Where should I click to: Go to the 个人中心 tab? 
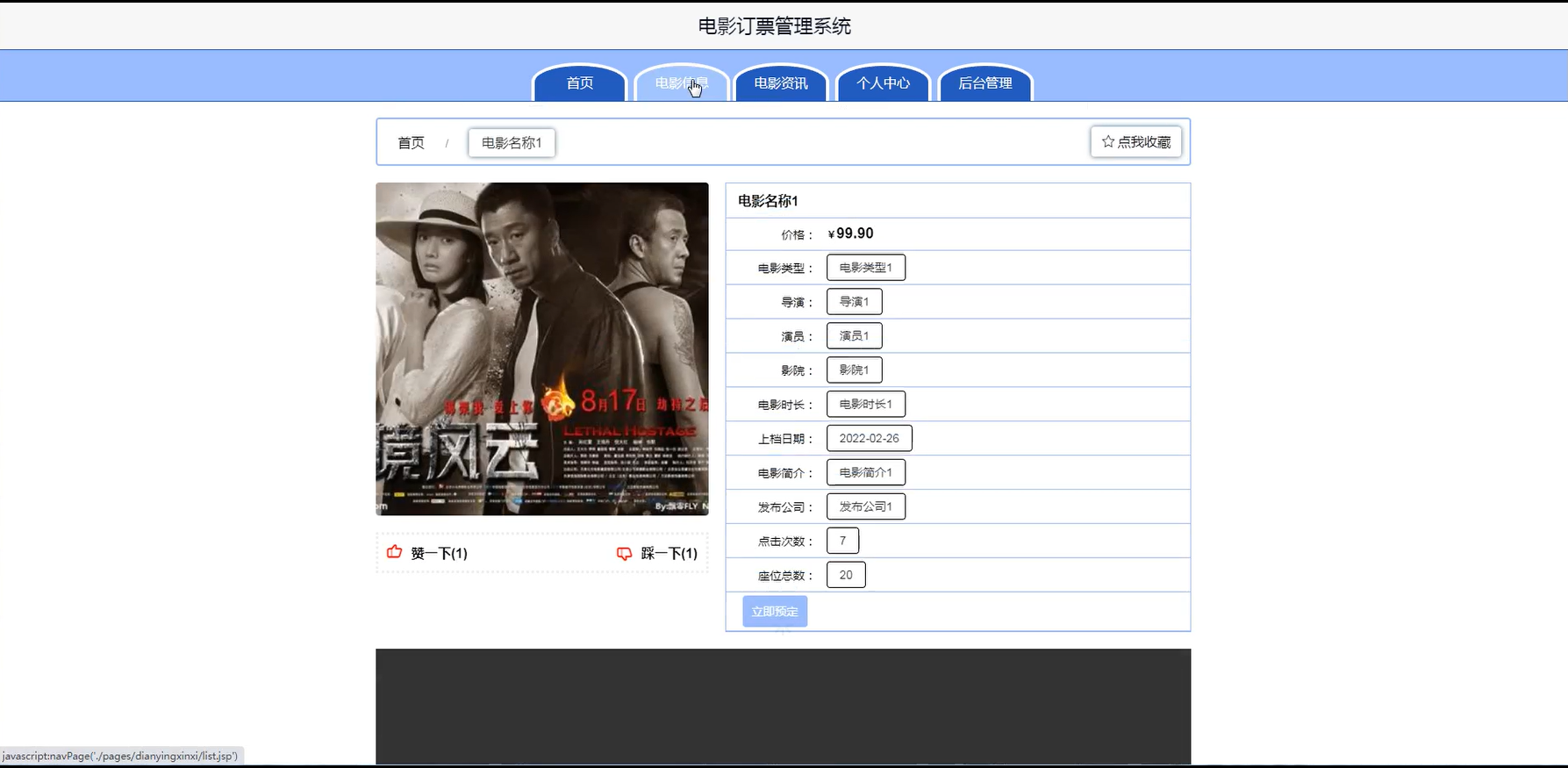tap(883, 83)
